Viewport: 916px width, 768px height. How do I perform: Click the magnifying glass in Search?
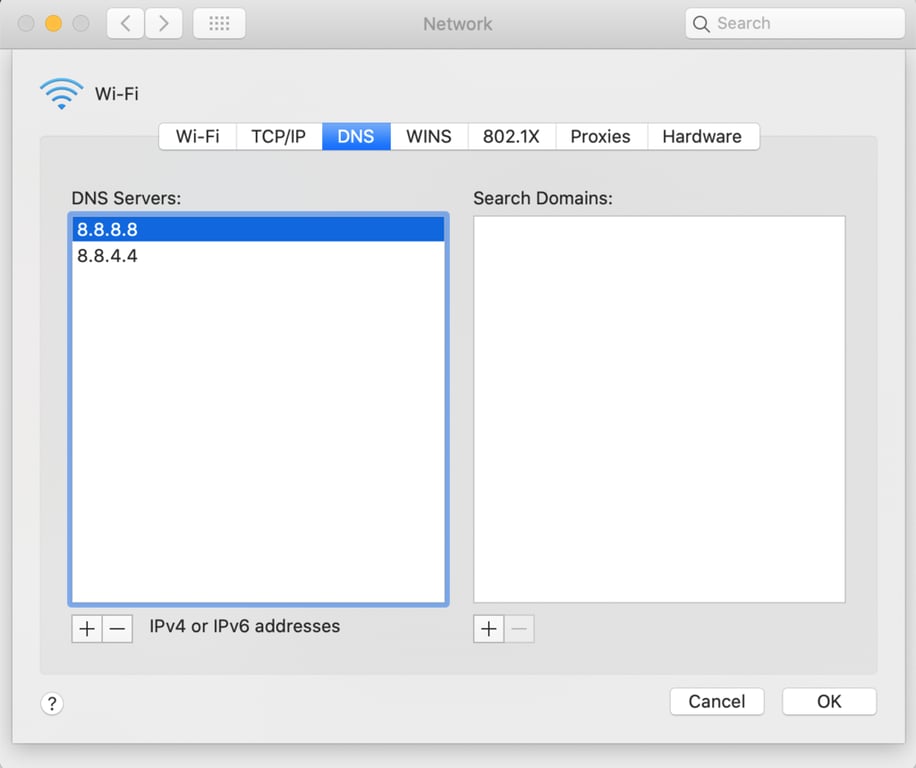pyautogui.click(x=703, y=22)
